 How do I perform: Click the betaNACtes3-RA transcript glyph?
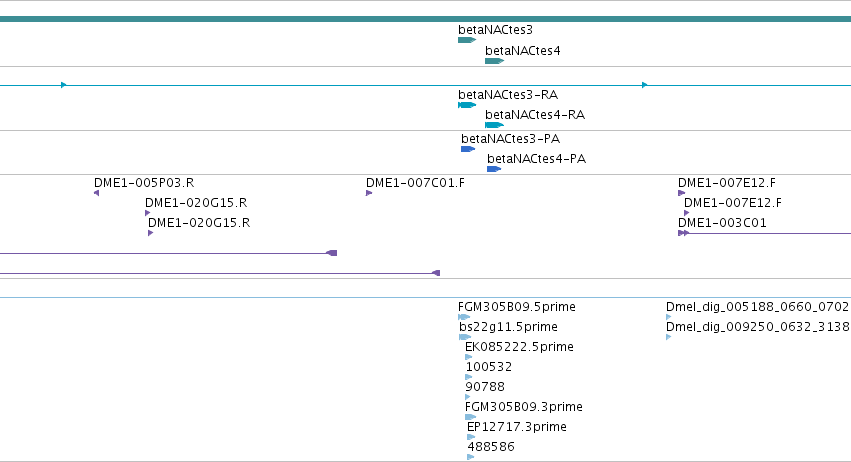(x=467, y=105)
